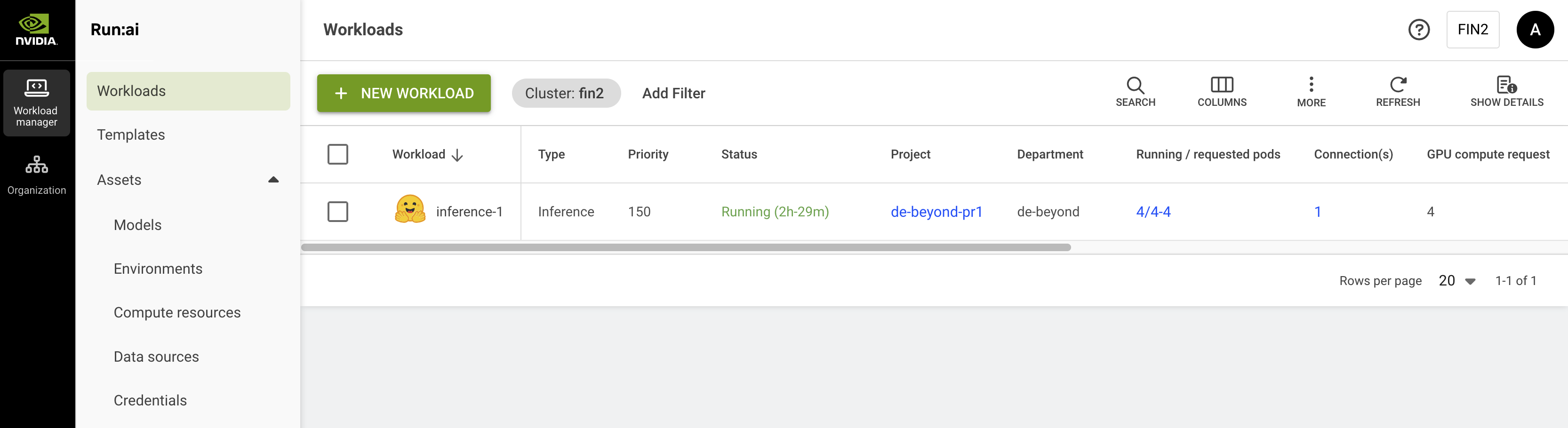The image size is (1568, 428).
Task: Open the Organization section
Action: (x=37, y=175)
